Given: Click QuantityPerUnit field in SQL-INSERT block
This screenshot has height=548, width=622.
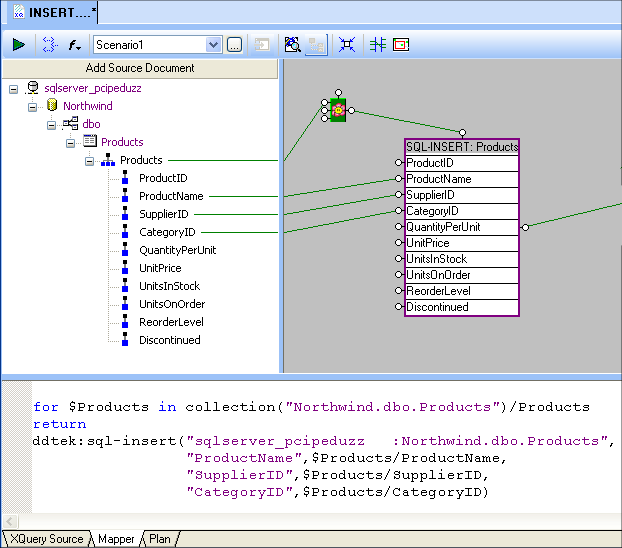Looking at the screenshot, I should 462,227.
